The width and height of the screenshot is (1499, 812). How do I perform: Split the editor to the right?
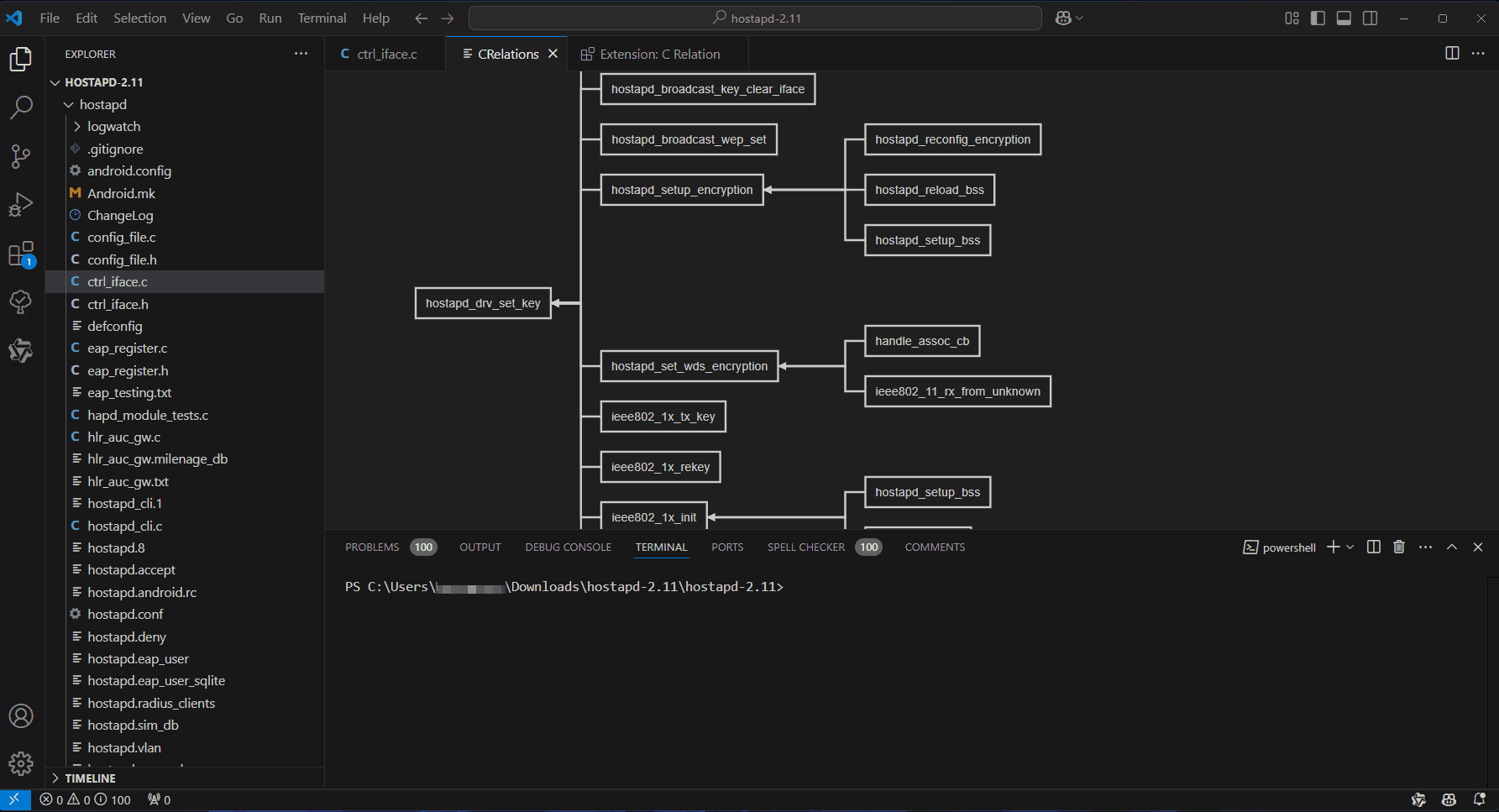coord(1452,54)
